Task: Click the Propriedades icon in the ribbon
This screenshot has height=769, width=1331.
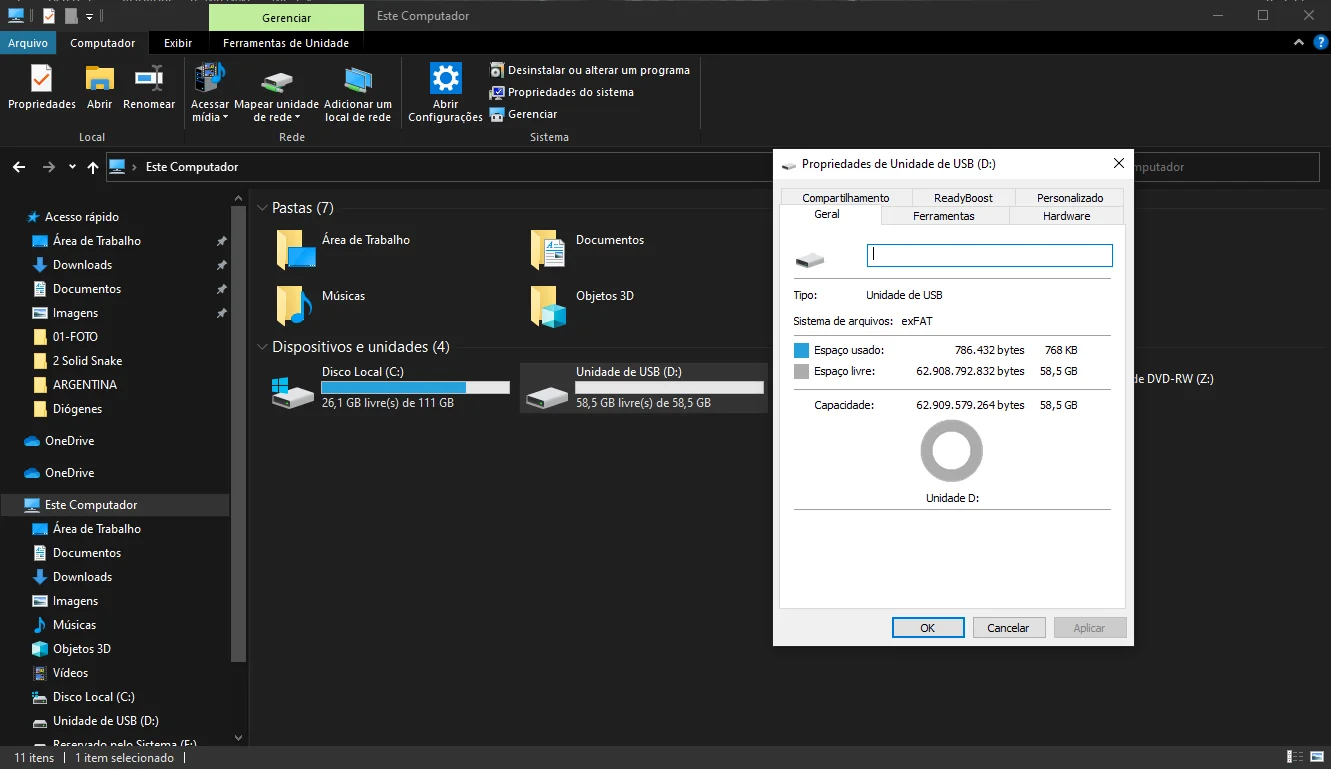Action: [41, 78]
